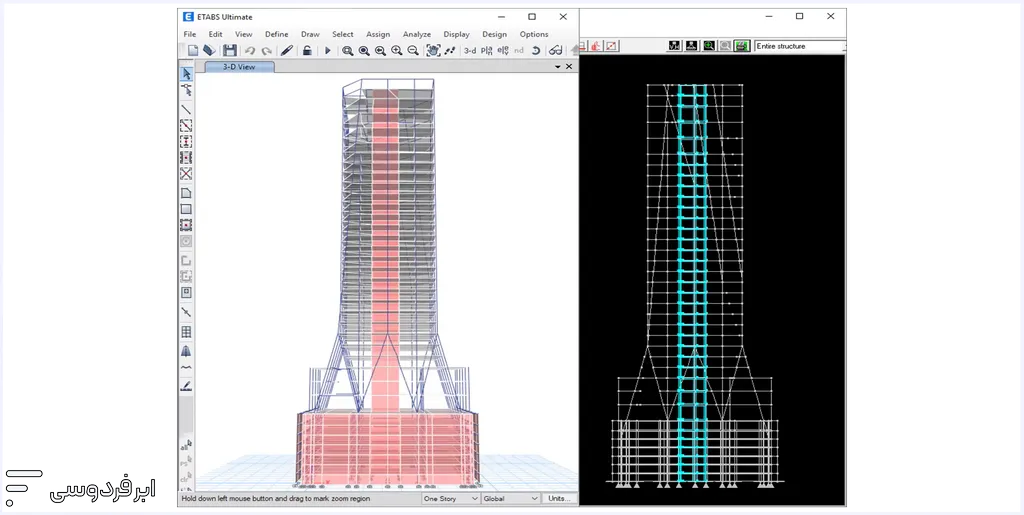
Task: Open the Define menu
Action: 276,34
